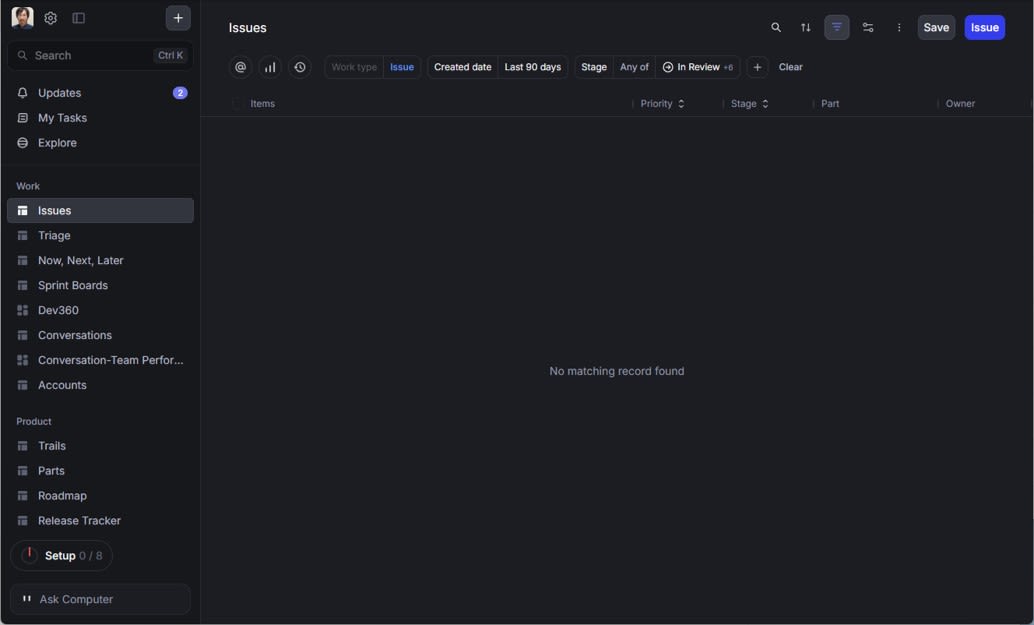Click the Parts table icon

click(x=22, y=471)
